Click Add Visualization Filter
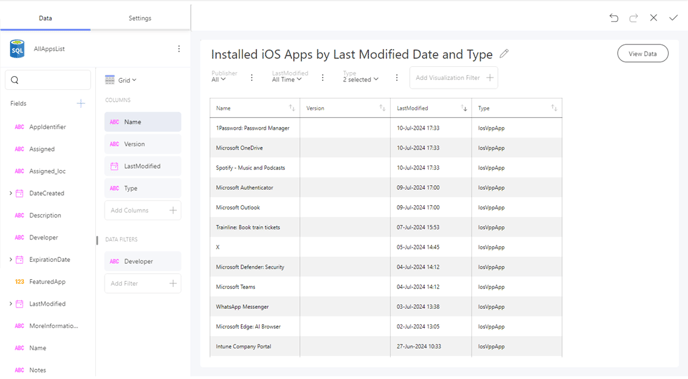The image size is (688, 379). (x=454, y=78)
